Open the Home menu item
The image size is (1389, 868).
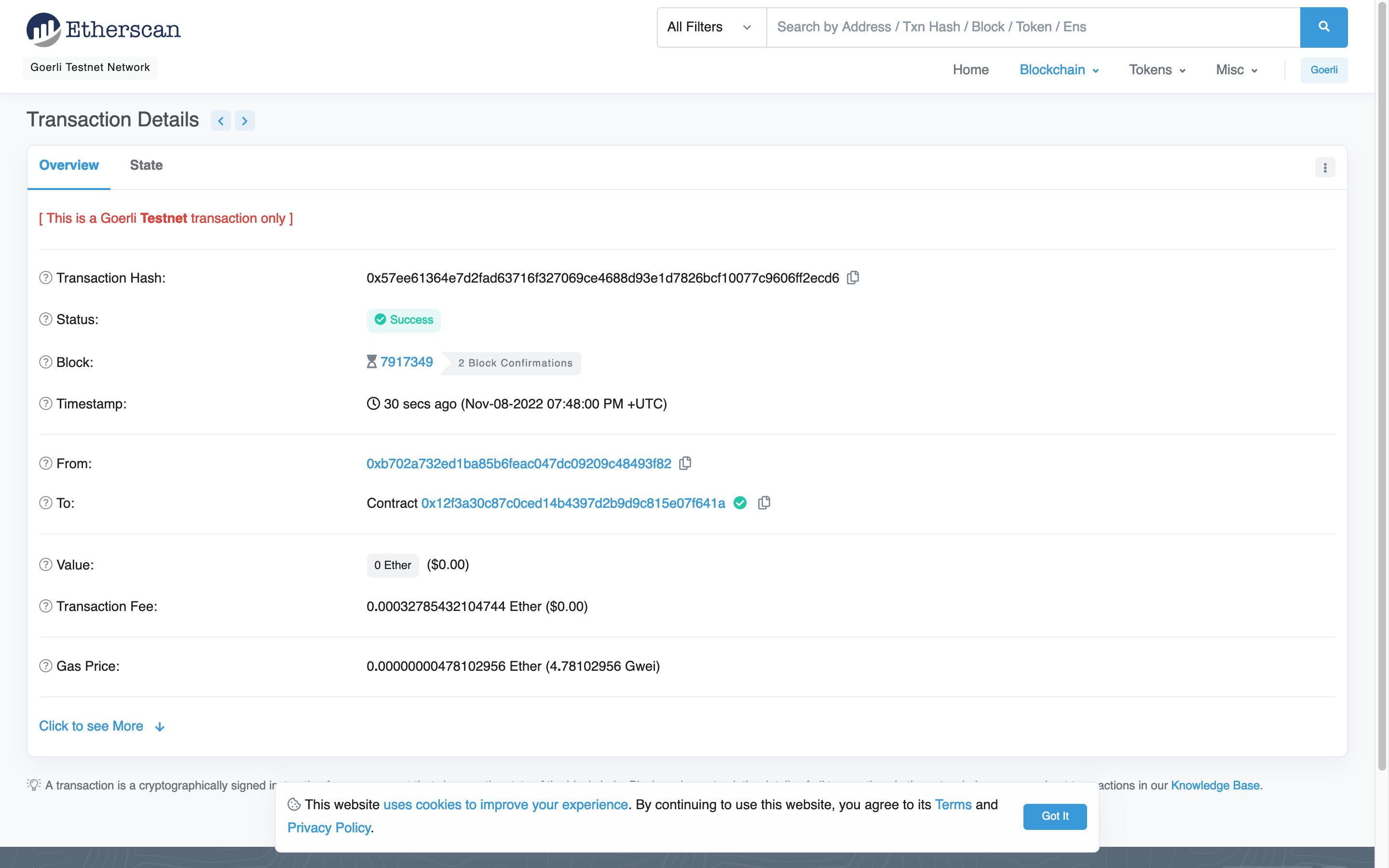970,70
